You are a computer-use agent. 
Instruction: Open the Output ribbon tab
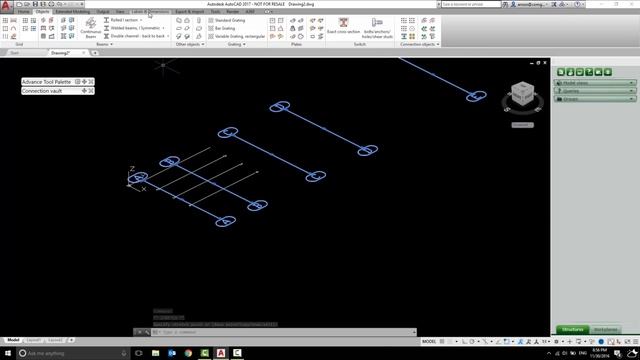click(x=103, y=12)
